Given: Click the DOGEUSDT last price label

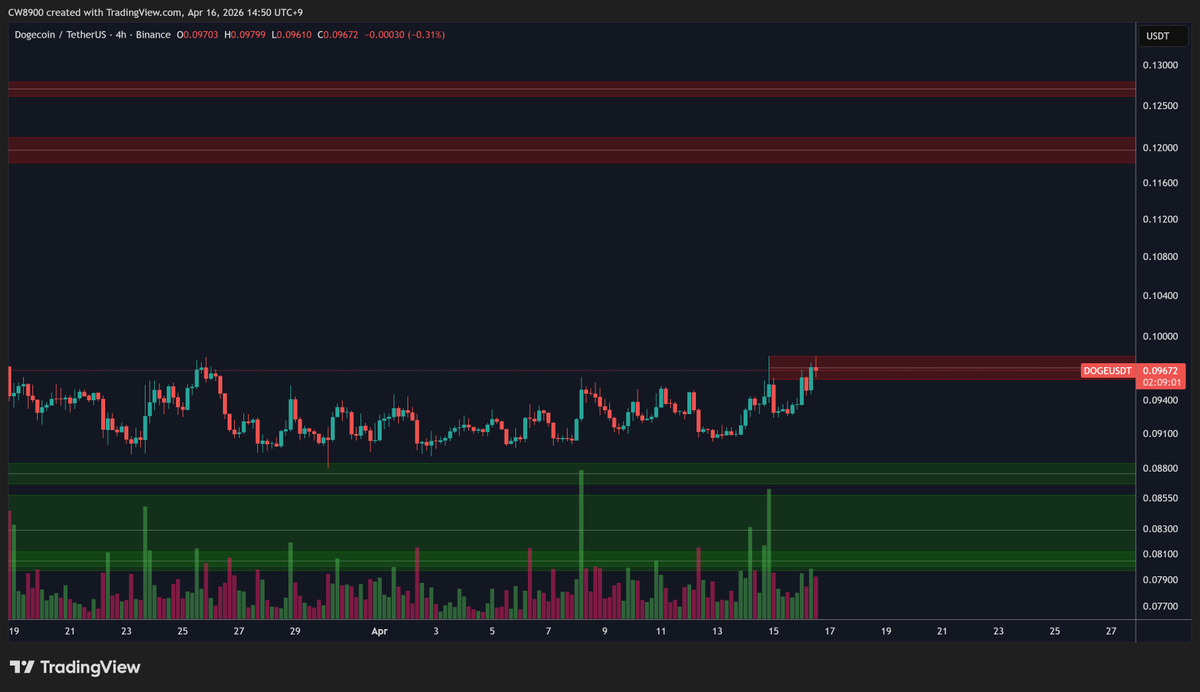Looking at the screenshot, I should tap(1107, 370).
